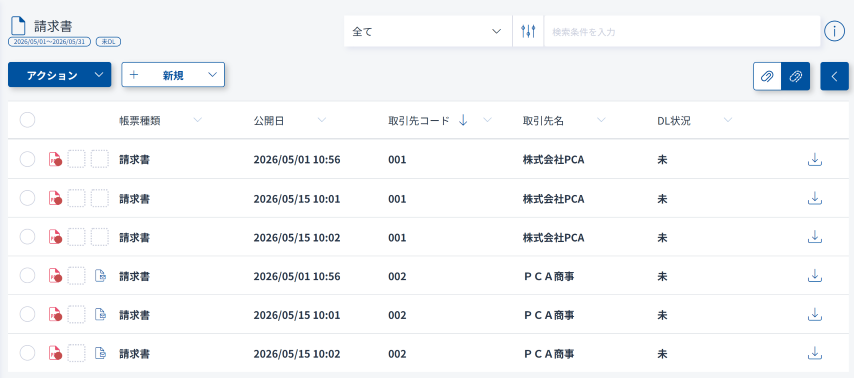Download the 001 invoice published 2026/05/01 10:56
854x378 pixels.
[x=814, y=160]
